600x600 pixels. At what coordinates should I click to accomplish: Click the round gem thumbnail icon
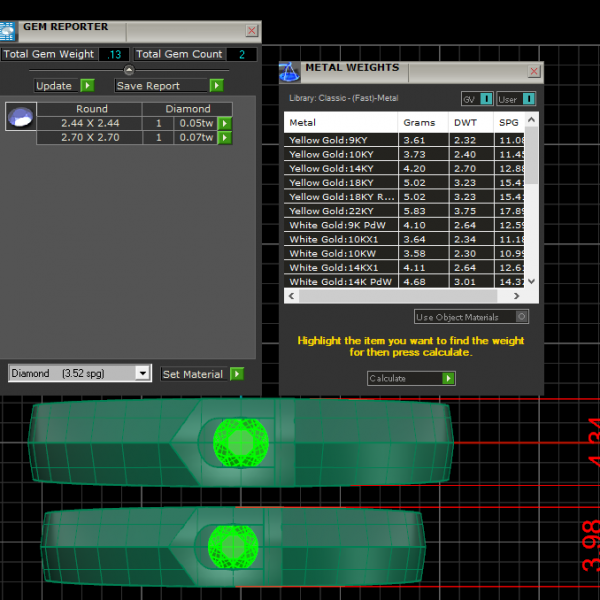click(19, 117)
